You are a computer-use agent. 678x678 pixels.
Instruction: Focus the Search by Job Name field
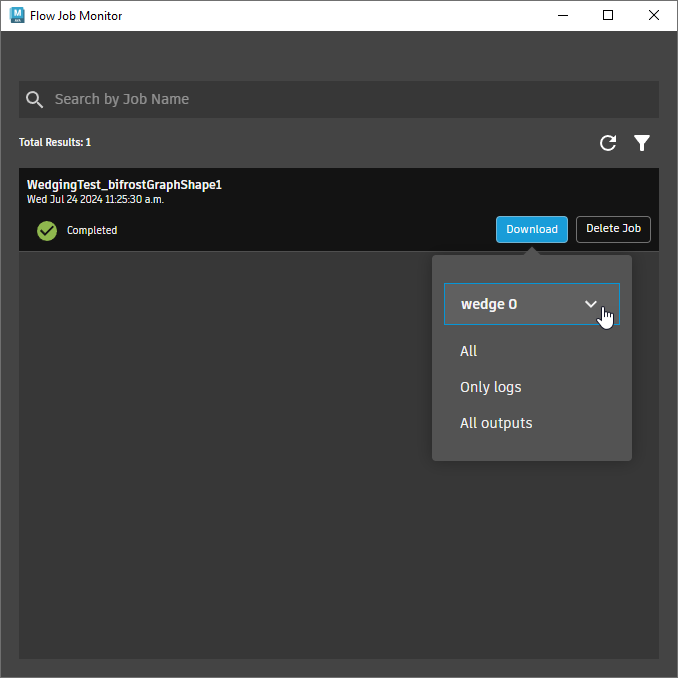pyautogui.click(x=339, y=99)
